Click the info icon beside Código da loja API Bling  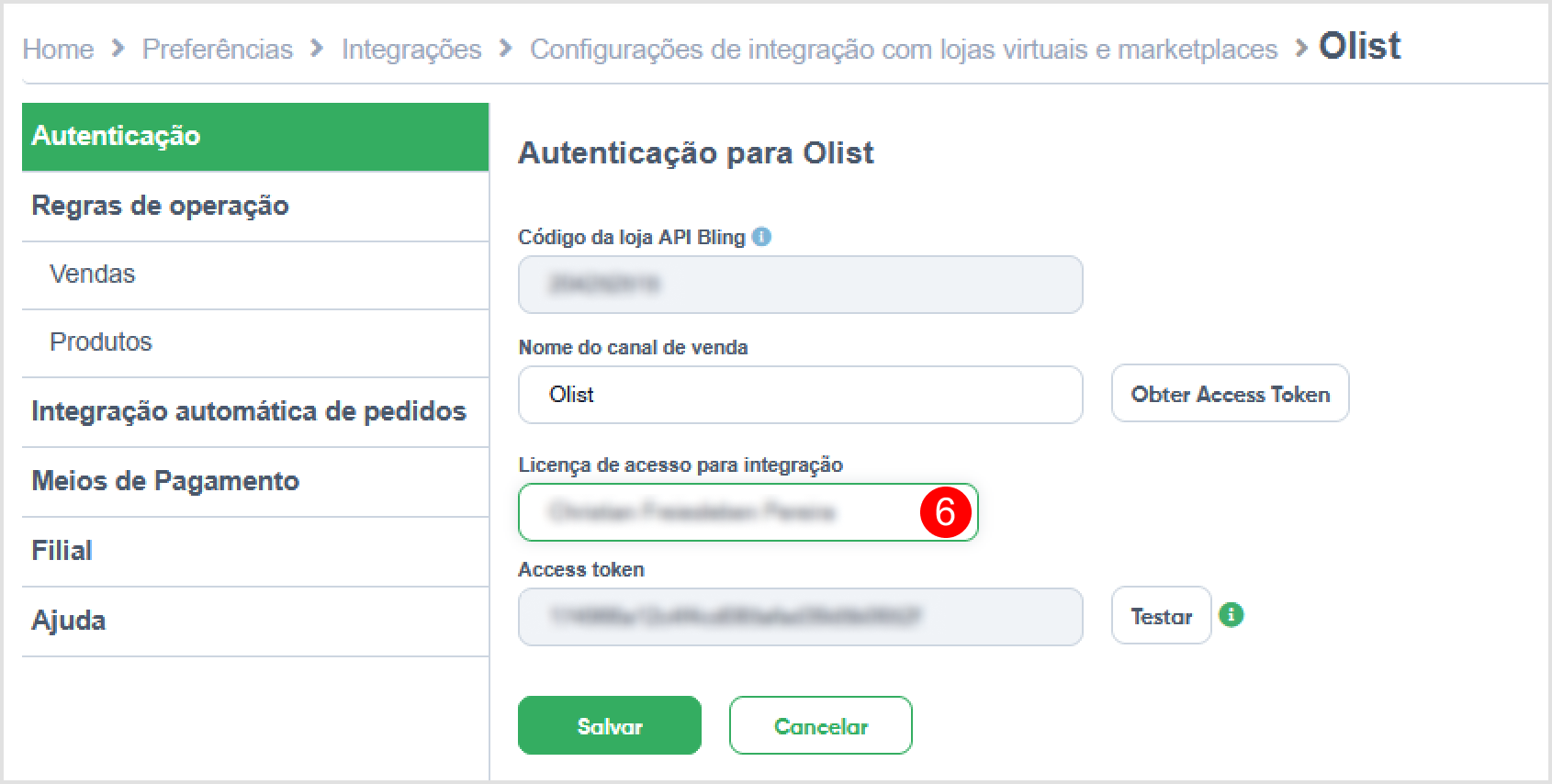click(762, 236)
